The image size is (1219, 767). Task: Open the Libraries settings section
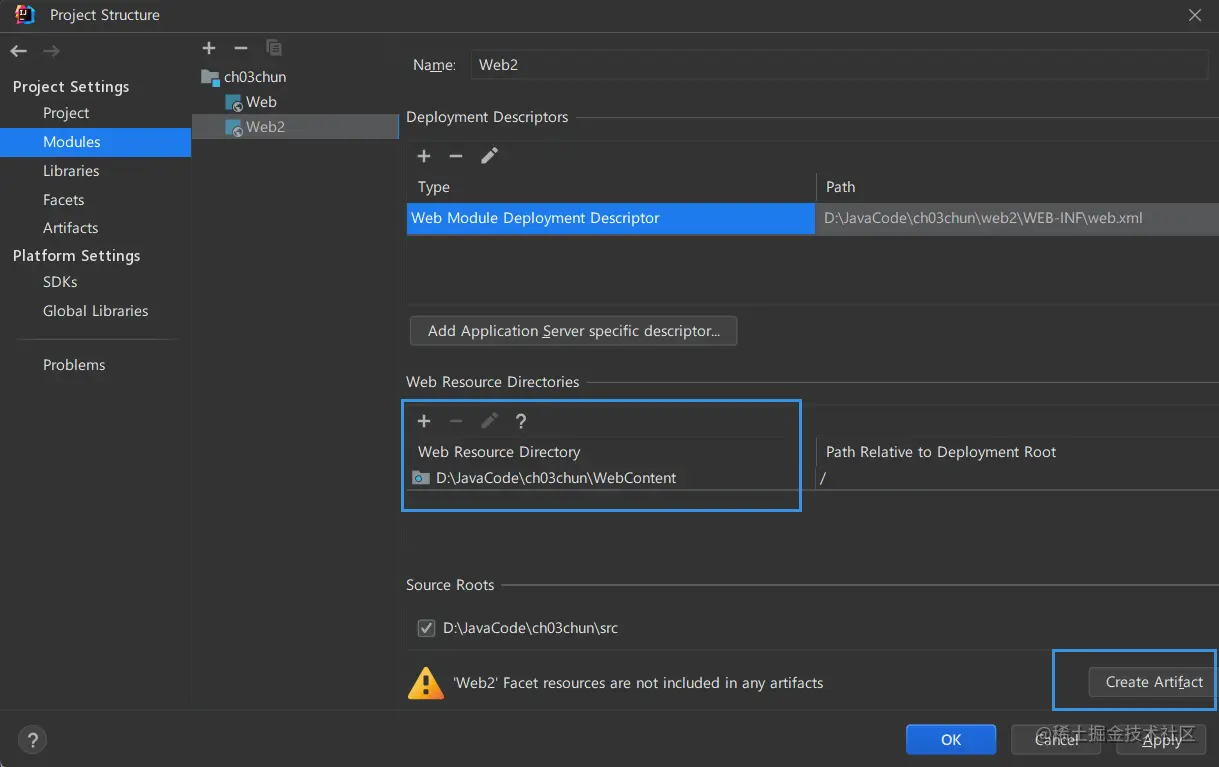click(71, 171)
